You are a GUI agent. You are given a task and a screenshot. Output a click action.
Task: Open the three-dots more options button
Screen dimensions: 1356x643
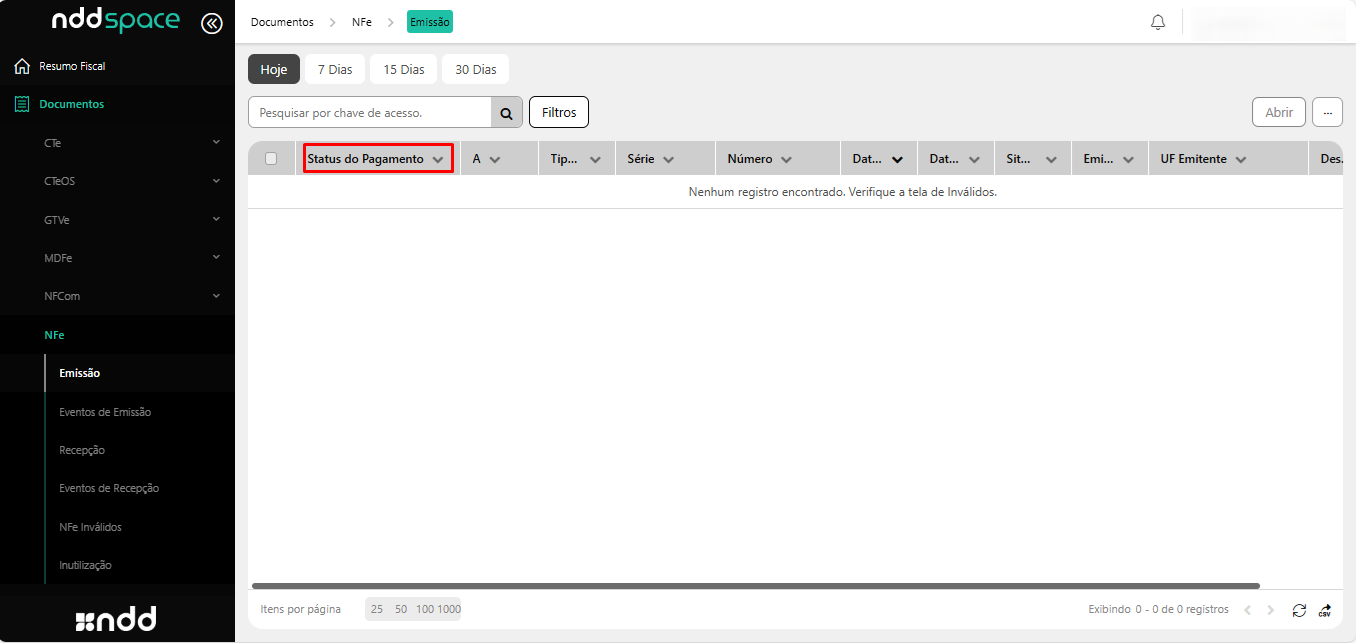(1327, 112)
